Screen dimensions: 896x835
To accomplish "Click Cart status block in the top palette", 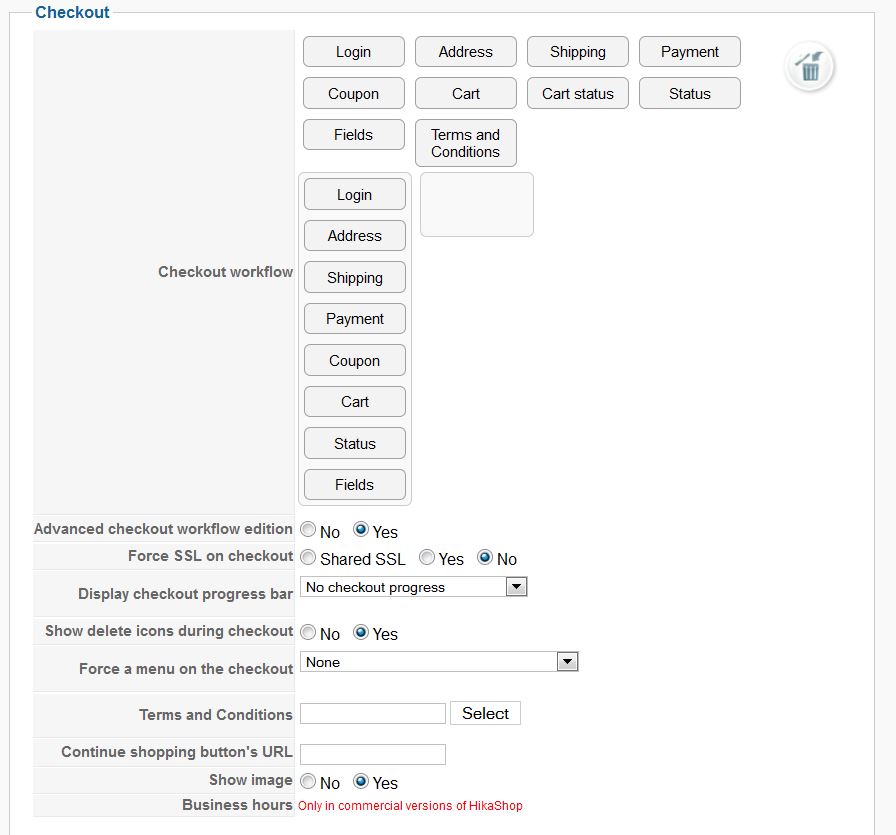I will [x=577, y=93].
